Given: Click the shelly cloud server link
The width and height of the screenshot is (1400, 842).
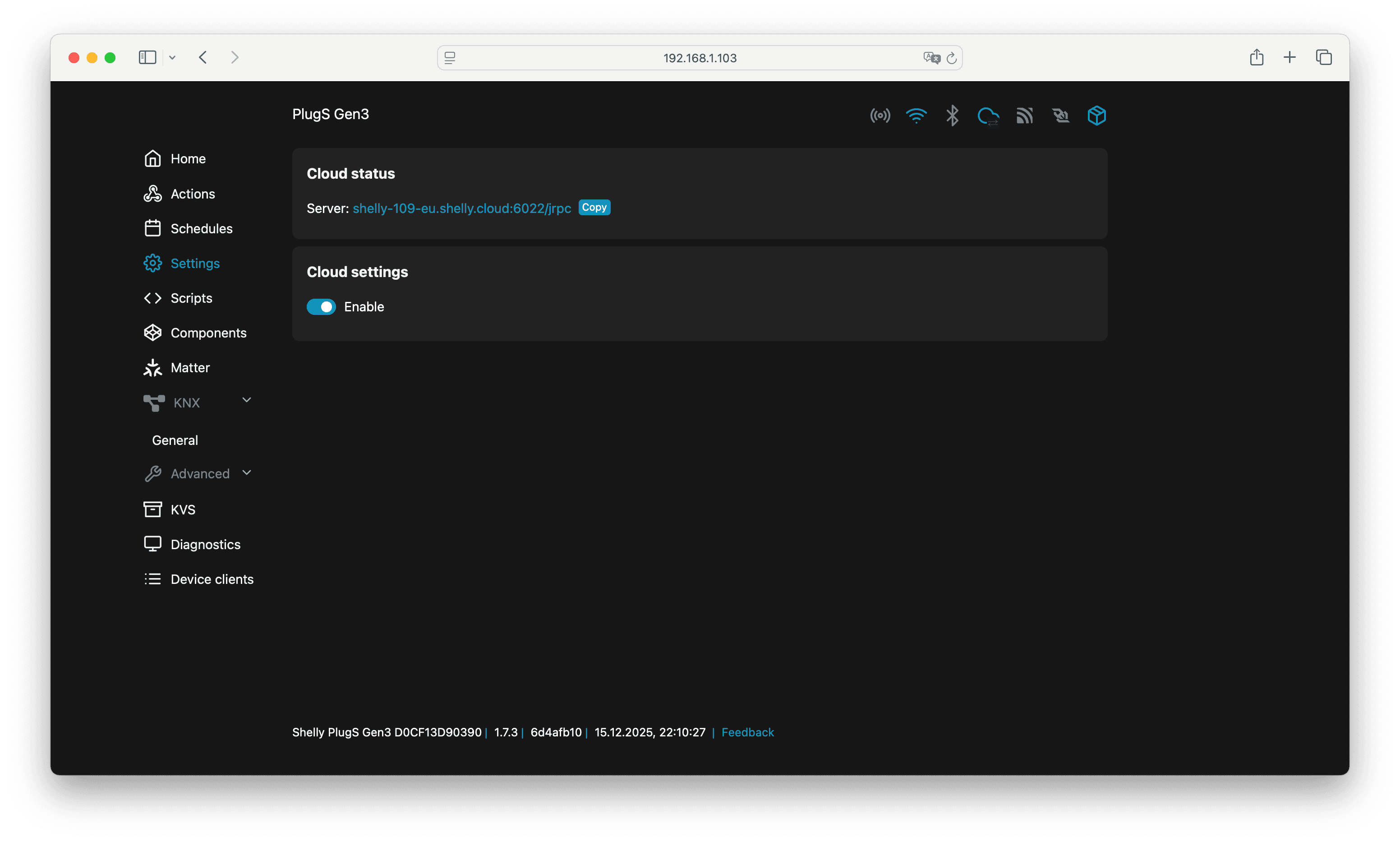Looking at the screenshot, I should pyautogui.click(x=461, y=209).
